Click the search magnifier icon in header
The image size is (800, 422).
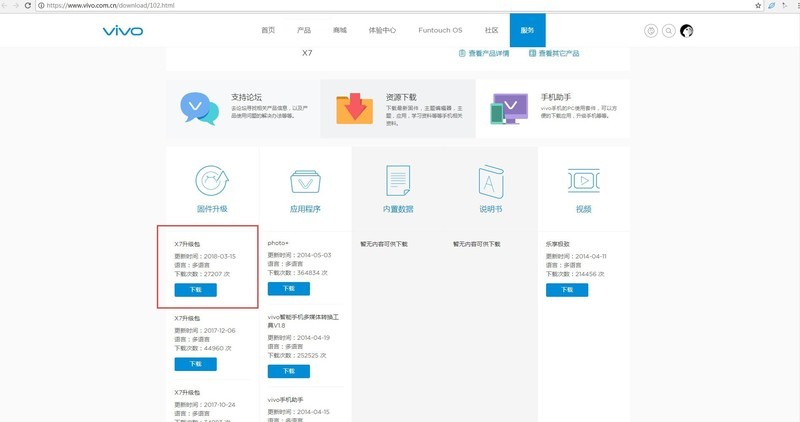click(x=668, y=31)
